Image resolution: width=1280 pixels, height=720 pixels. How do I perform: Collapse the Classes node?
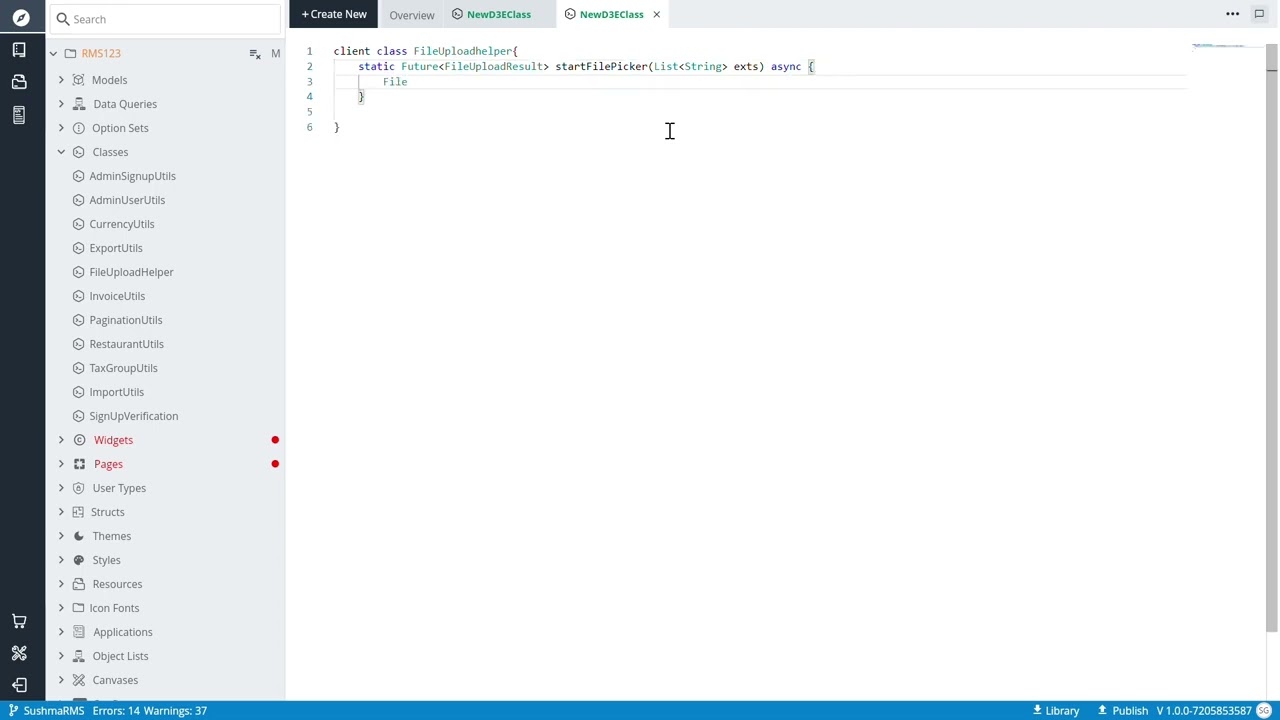[61, 152]
